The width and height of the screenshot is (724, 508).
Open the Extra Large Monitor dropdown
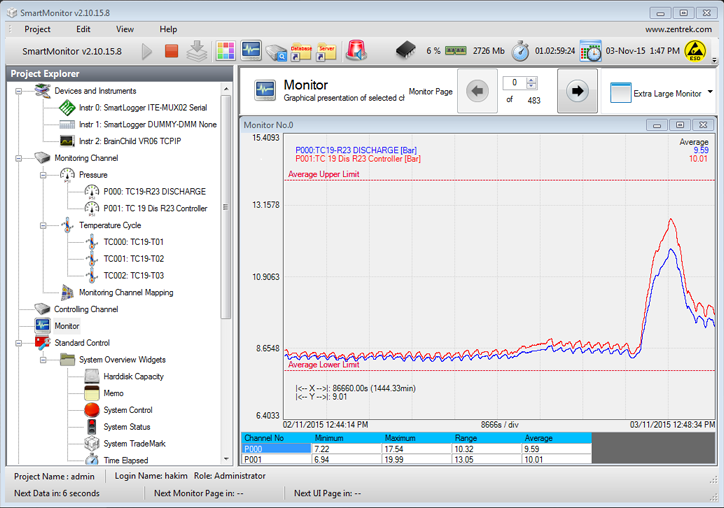pyautogui.click(x=710, y=92)
